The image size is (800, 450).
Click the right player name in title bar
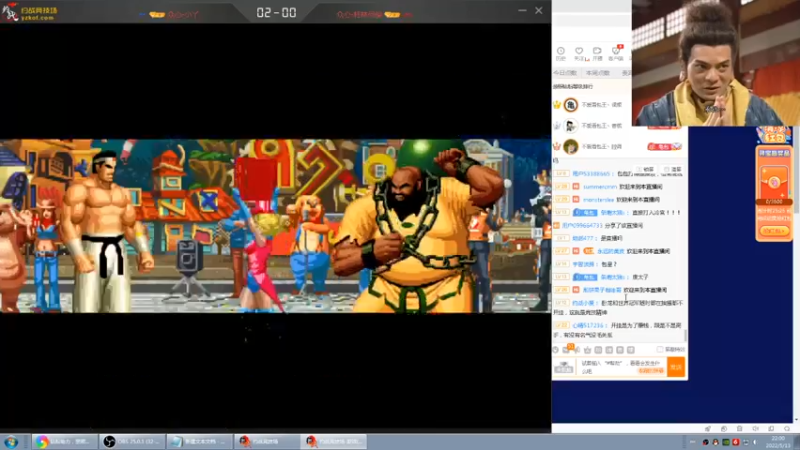(x=359, y=14)
